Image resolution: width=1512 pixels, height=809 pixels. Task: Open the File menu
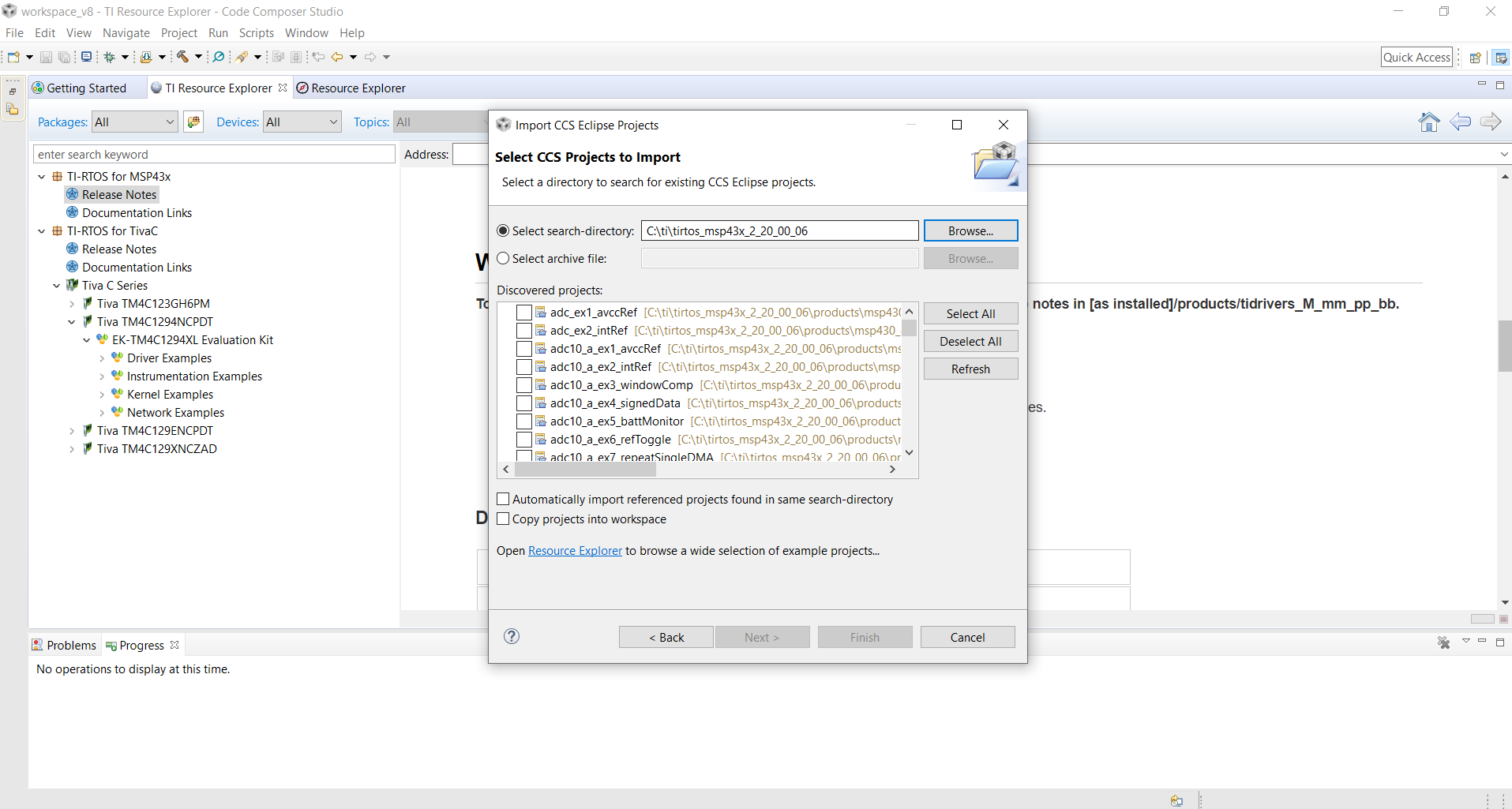pos(14,32)
